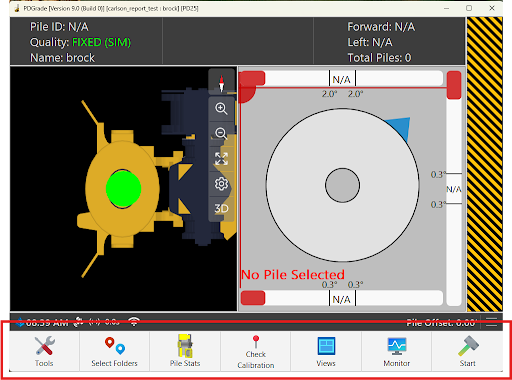
Task: Click the sync arrows status icon
Action: [x=79, y=322]
